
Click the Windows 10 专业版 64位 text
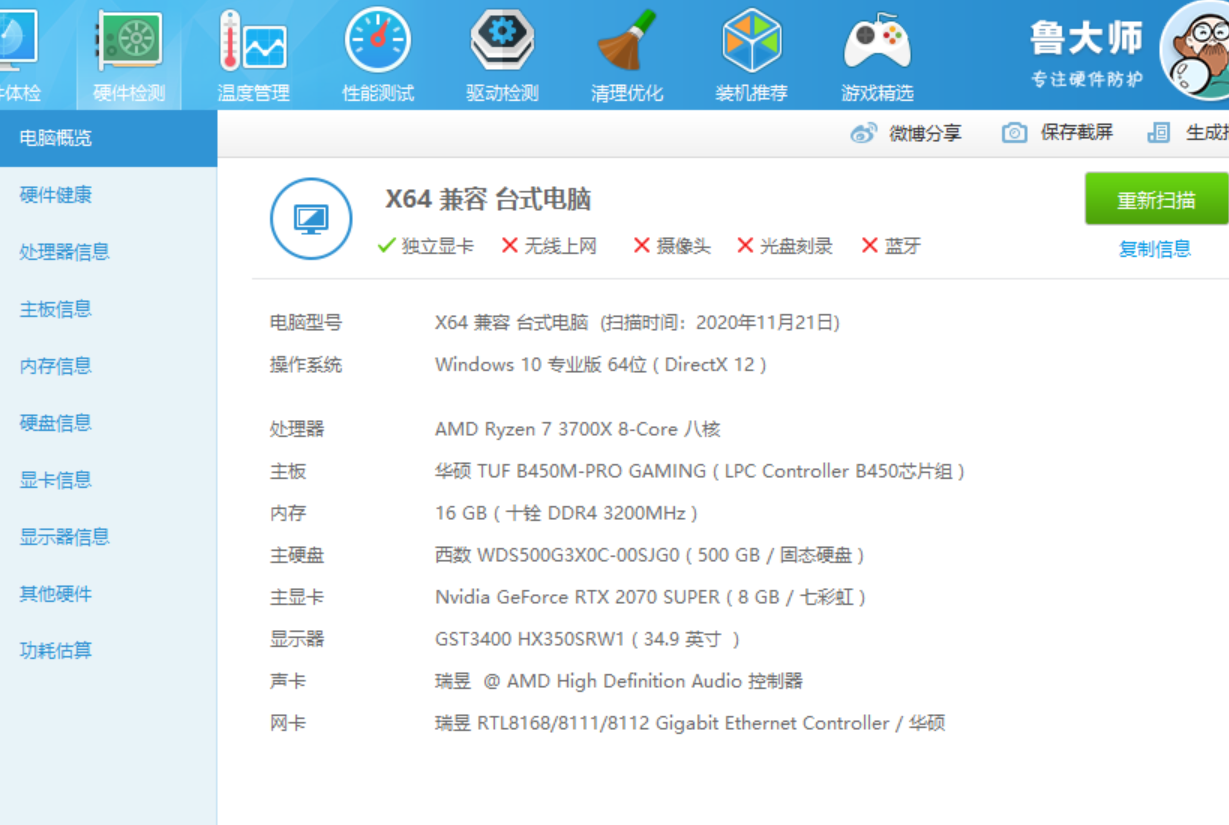(x=601, y=365)
